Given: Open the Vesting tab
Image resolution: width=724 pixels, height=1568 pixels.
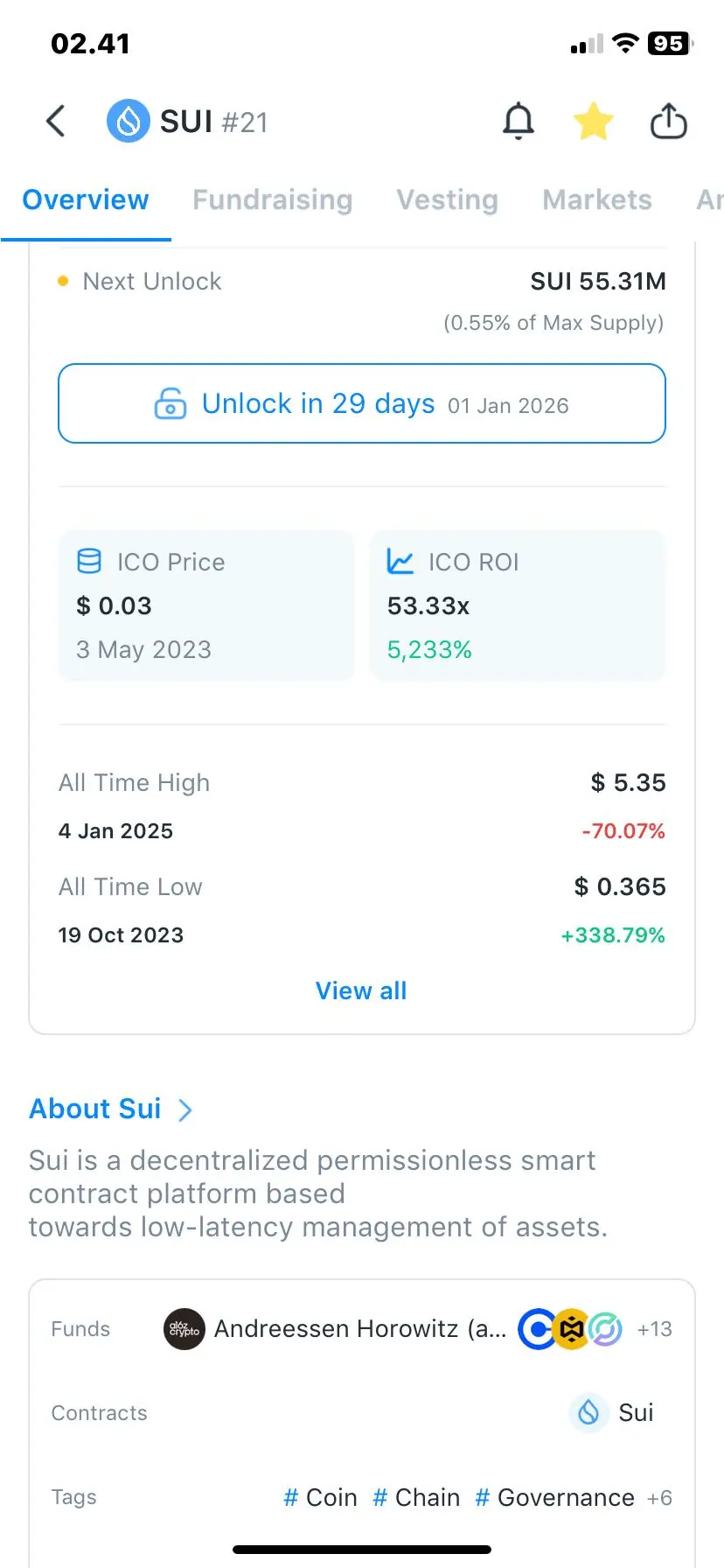Looking at the screenshot, I should point(448,199).
